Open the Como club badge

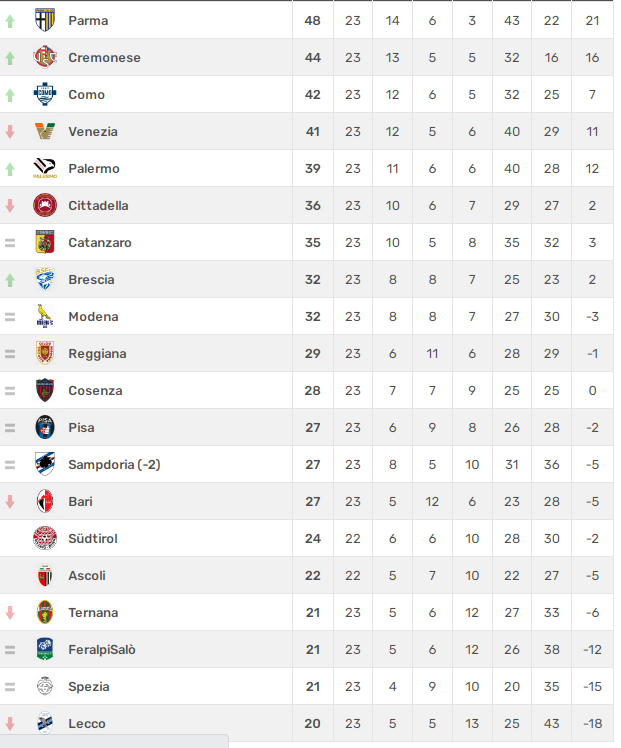pyautogui.click(x=45, y=94)
